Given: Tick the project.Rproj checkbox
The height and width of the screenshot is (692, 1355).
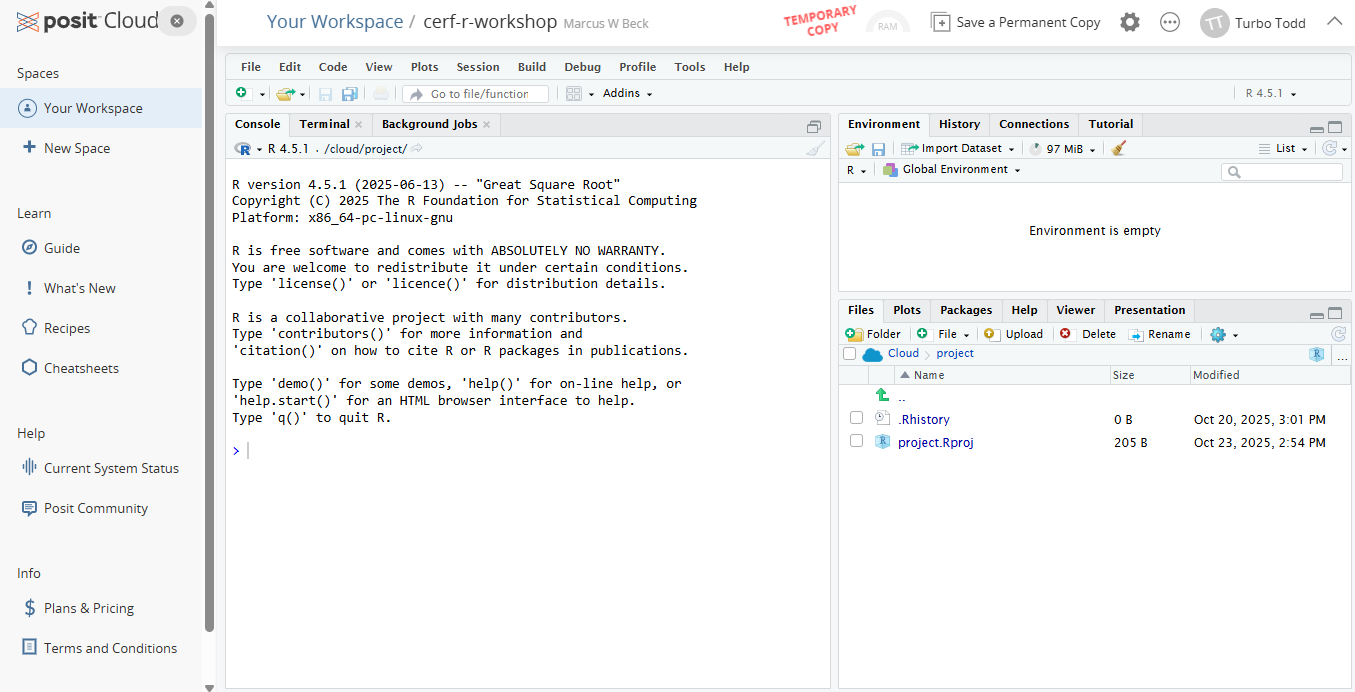Looking at the screenshot, I should [x=856, y=441].
